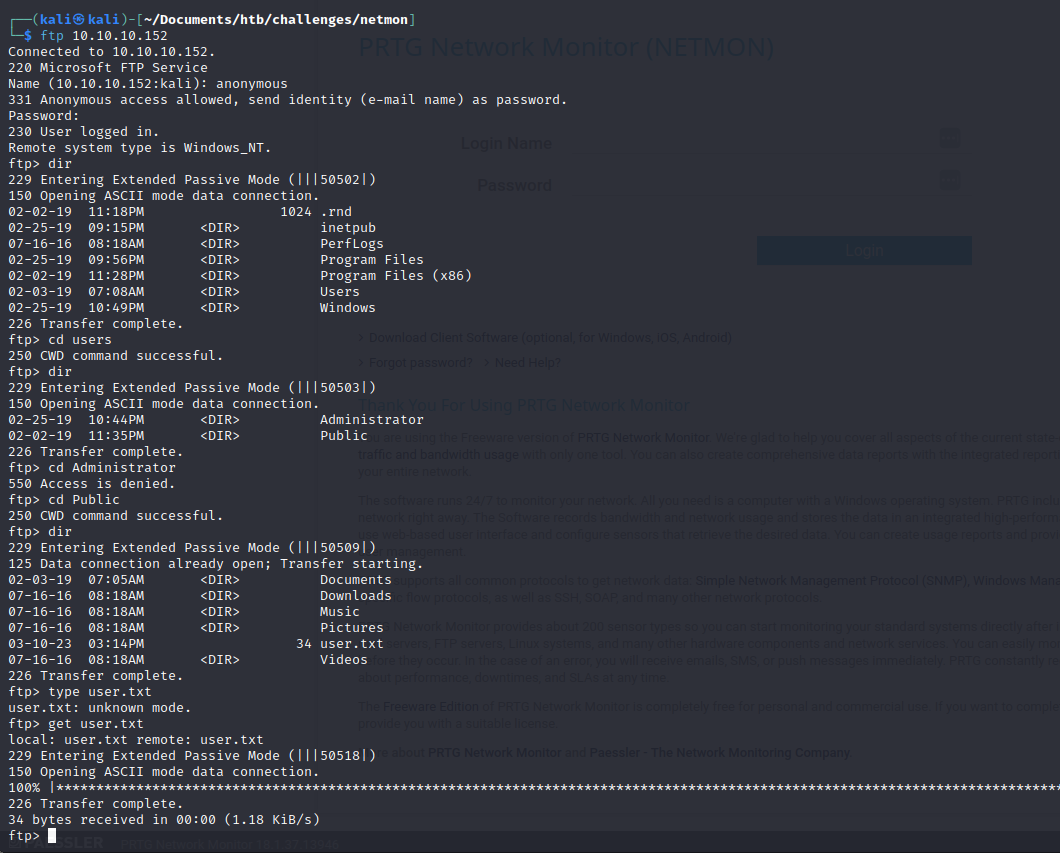Click the Windows directory entry
The width and height of the screenshot is (1060, 853).
(347, 308)
